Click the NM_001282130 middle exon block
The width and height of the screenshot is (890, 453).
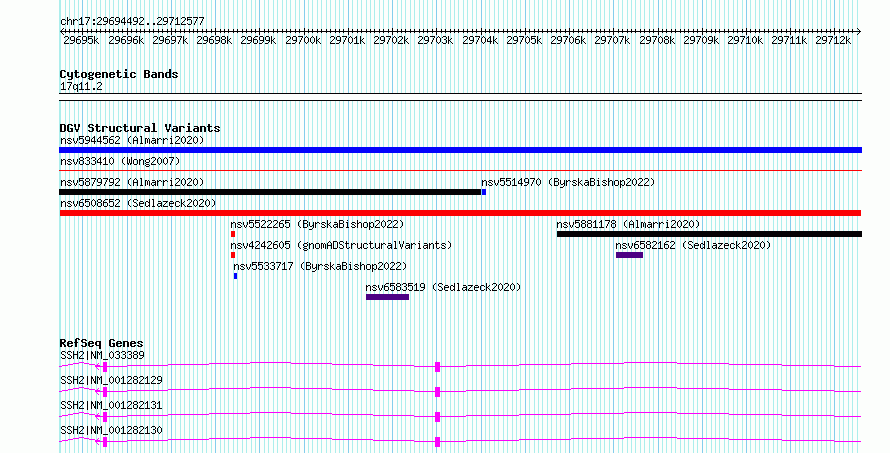438,442
